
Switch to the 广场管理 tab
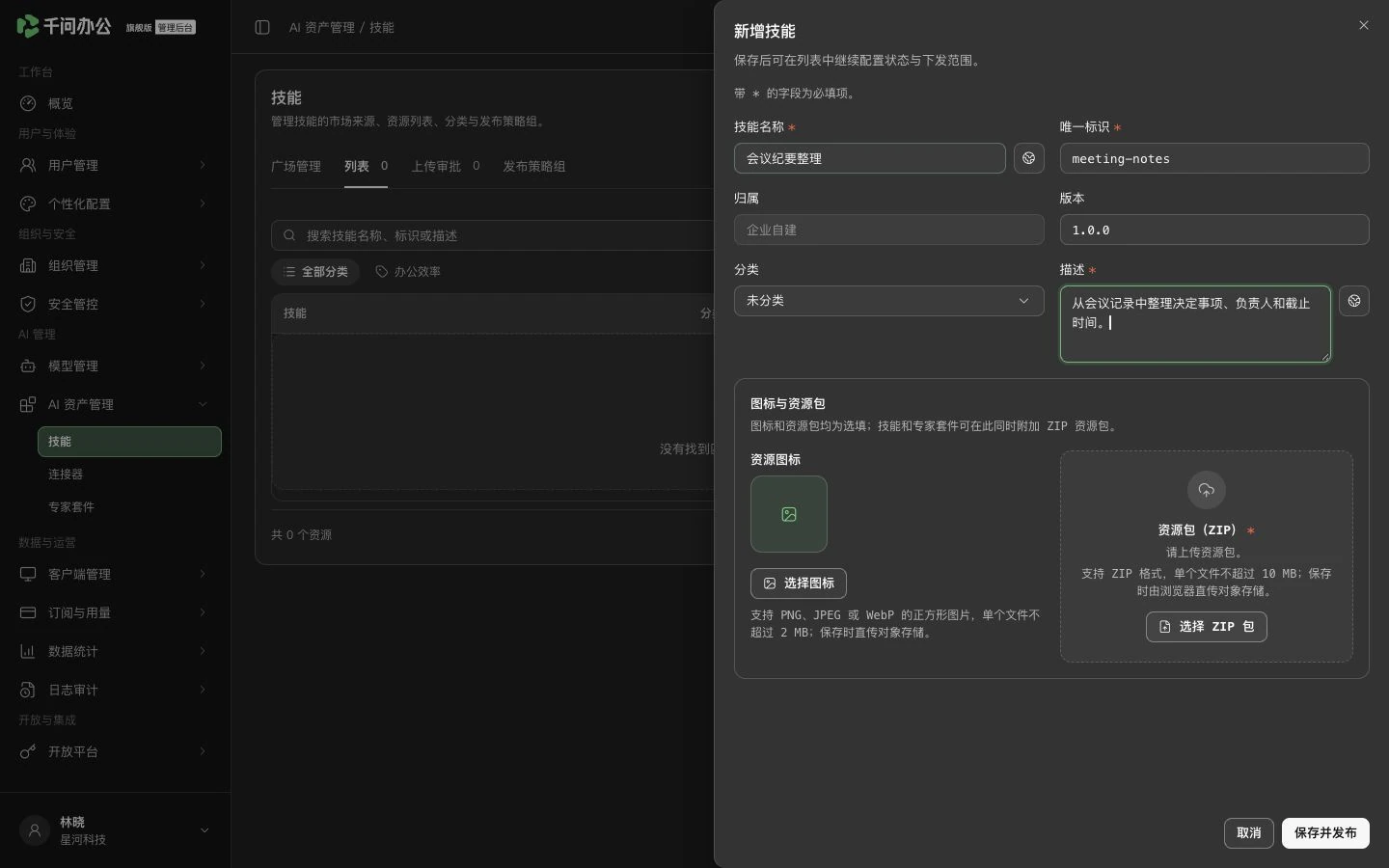coord(296,166)
